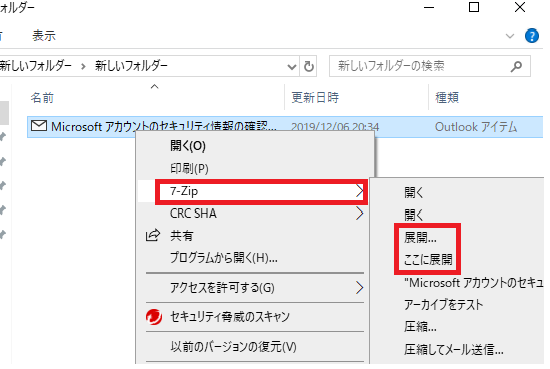Expand the breadcrumb separator arrow between folders
The width and height of the screenshot is (550, 369).
tap(83, 66)
